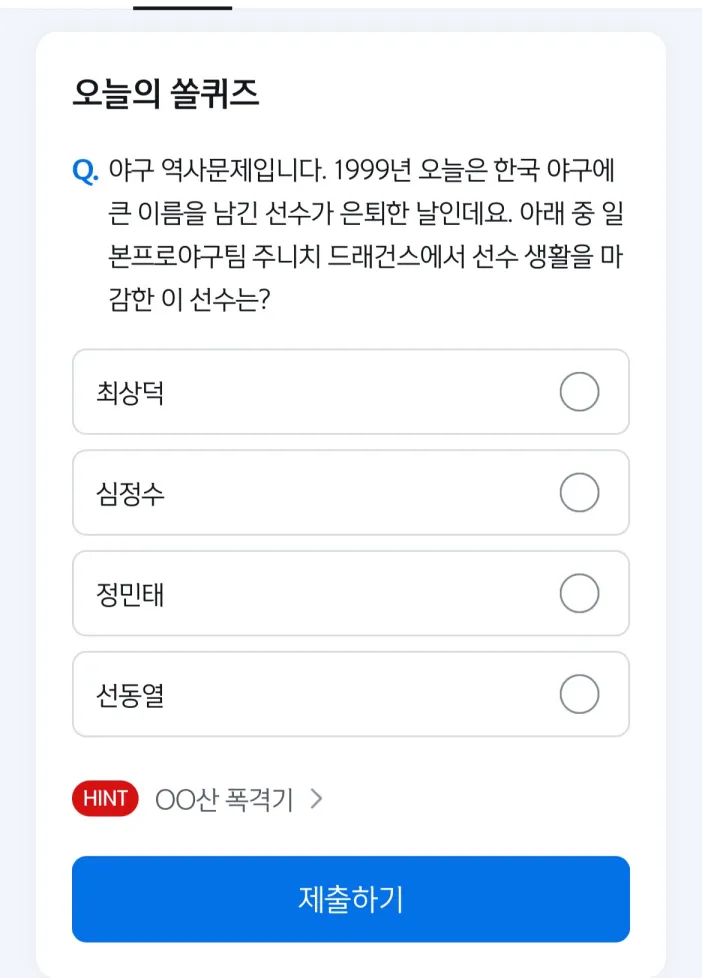Choose the 정민태 answer option row

pyautogui.click(x=350, y=593)
